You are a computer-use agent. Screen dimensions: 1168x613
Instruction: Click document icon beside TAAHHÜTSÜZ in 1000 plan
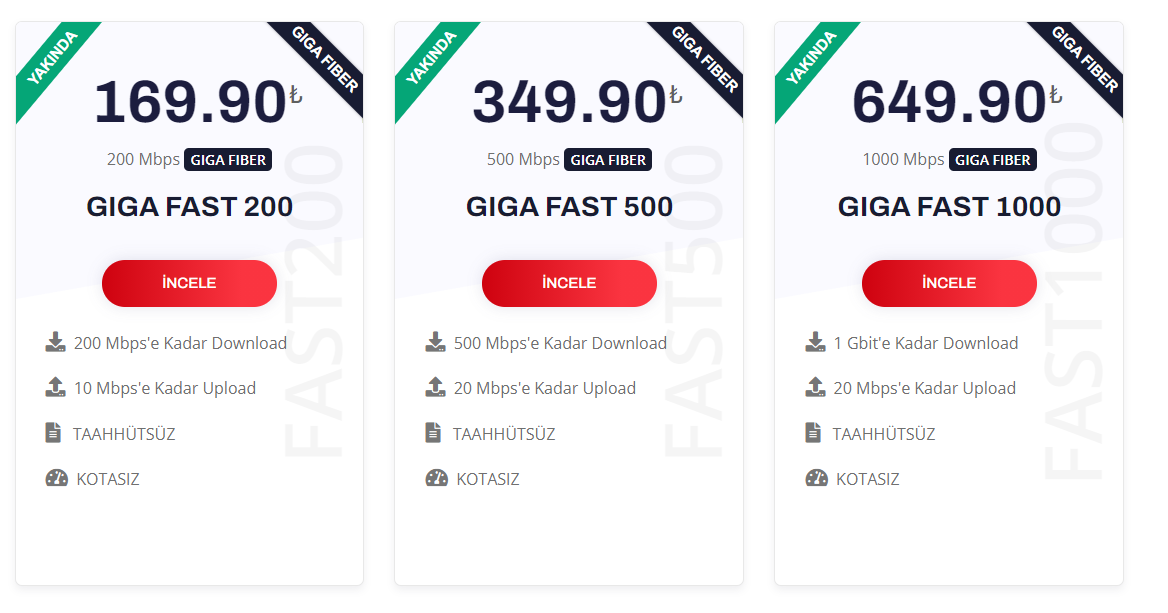[x=813, y=433]
